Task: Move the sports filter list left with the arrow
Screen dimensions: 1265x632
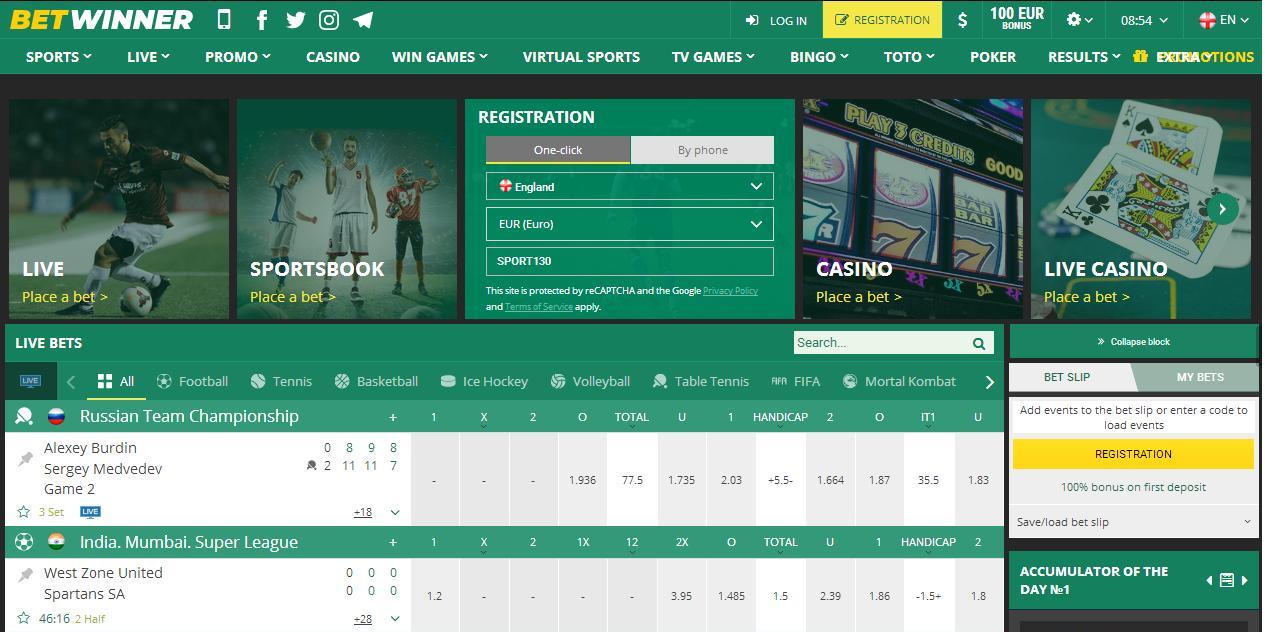Action: tap(71, 381)
